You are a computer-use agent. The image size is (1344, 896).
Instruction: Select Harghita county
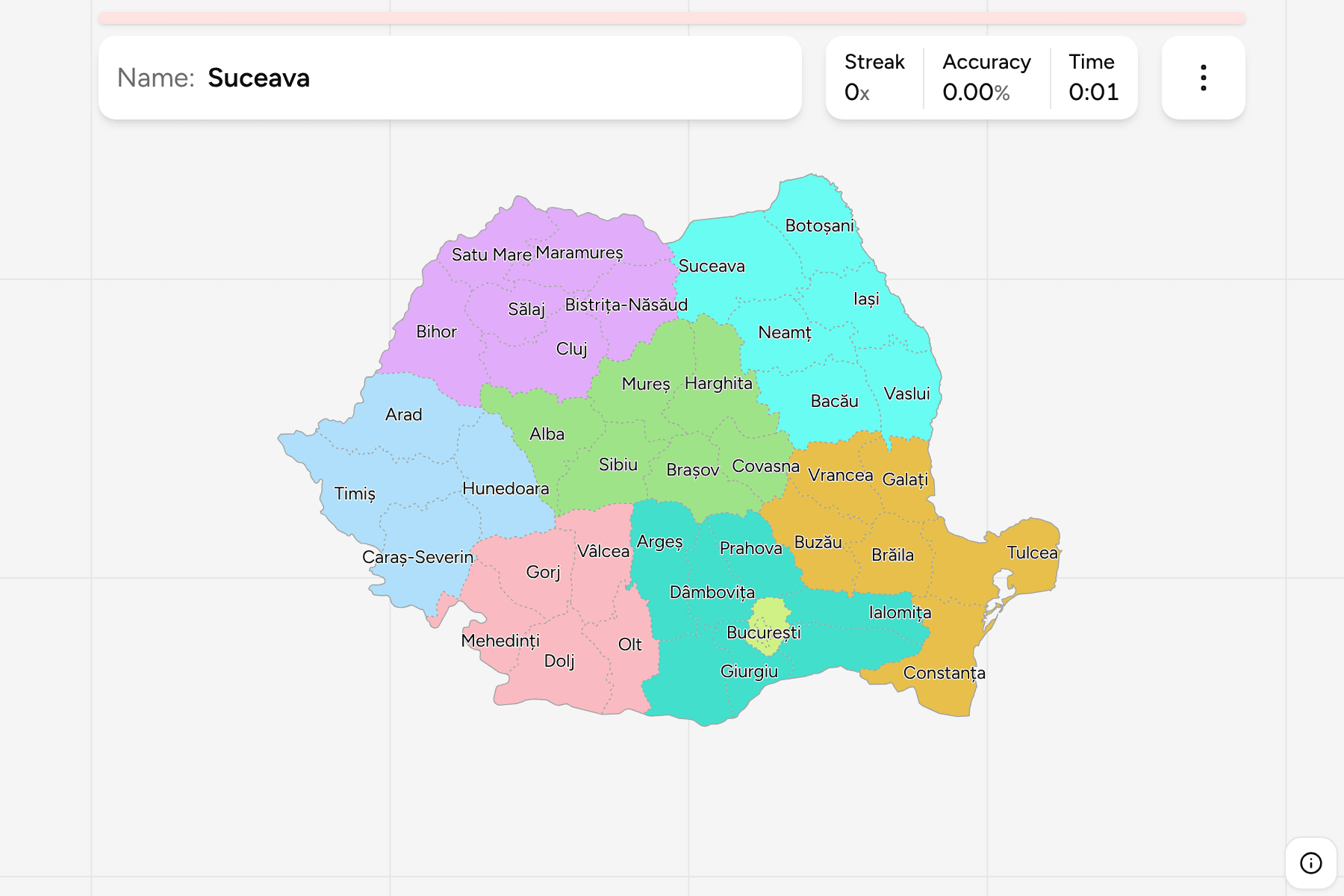coord(718,383)
